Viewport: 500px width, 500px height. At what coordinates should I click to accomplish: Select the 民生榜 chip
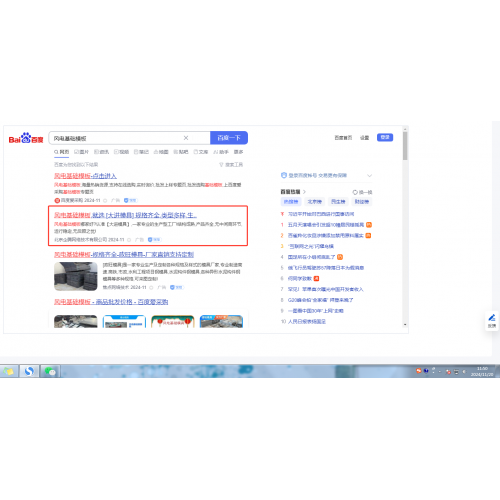(338, 202)
